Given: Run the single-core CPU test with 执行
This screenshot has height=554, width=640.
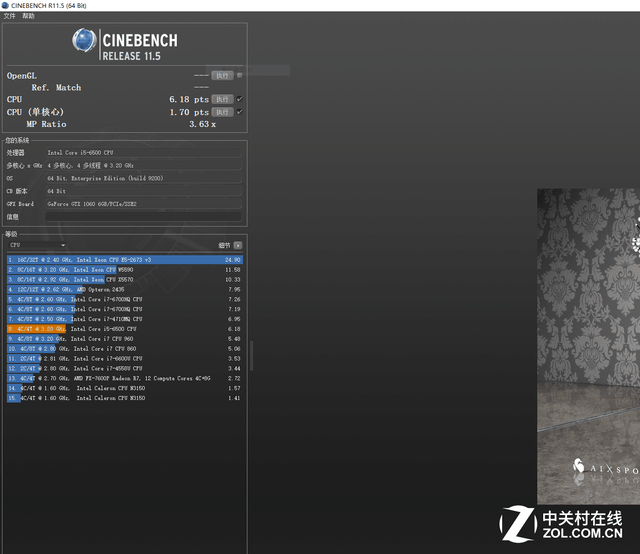Looking at the screenshot, I should coord(222,112).
